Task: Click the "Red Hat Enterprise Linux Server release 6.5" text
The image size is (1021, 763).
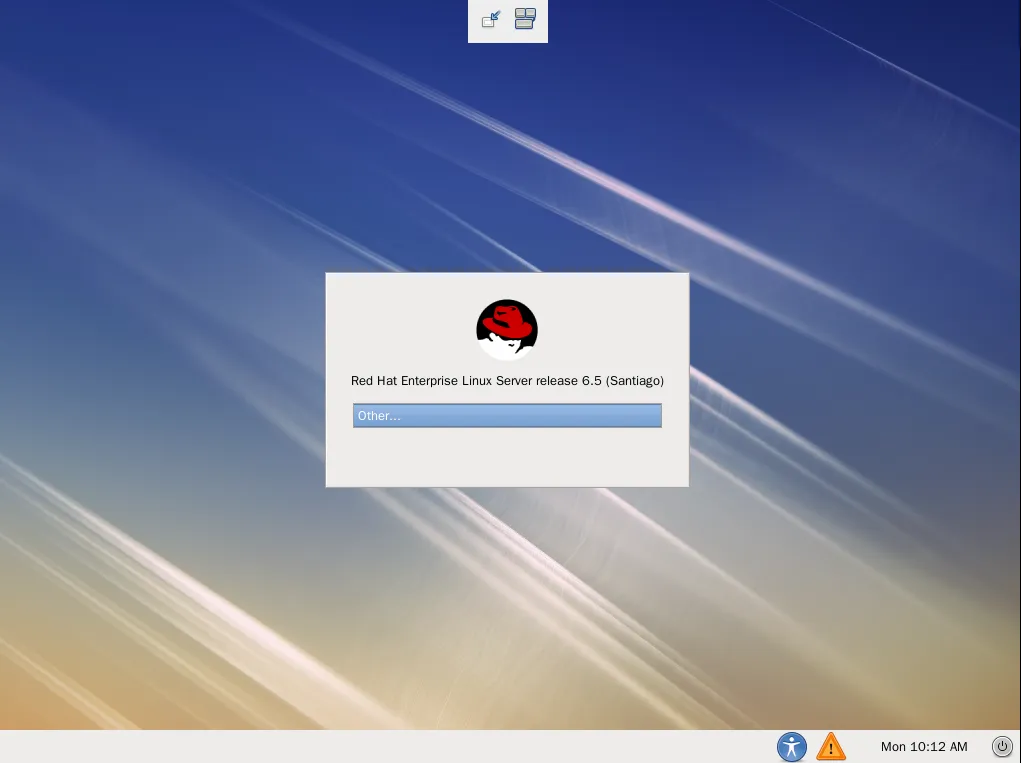Action: click(x=476, y=381)
